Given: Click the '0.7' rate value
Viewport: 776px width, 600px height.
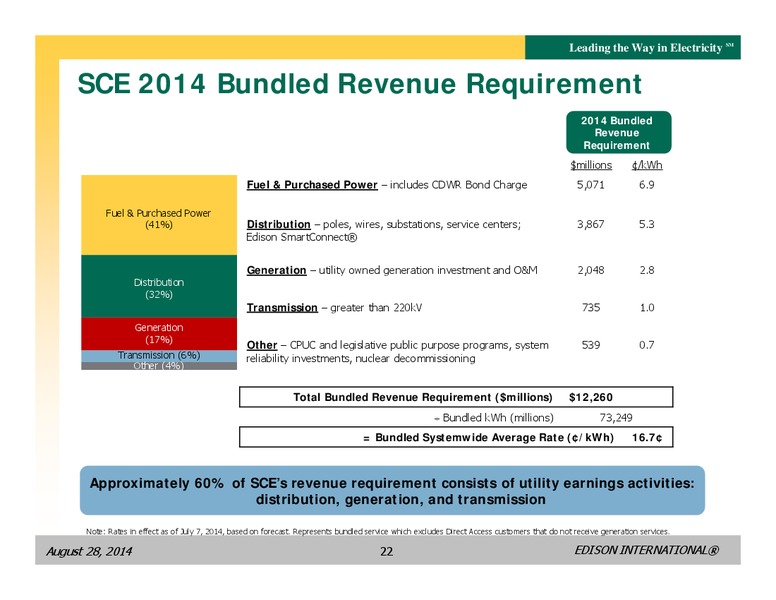Looking at the screenshot, I should click(646, 345).
